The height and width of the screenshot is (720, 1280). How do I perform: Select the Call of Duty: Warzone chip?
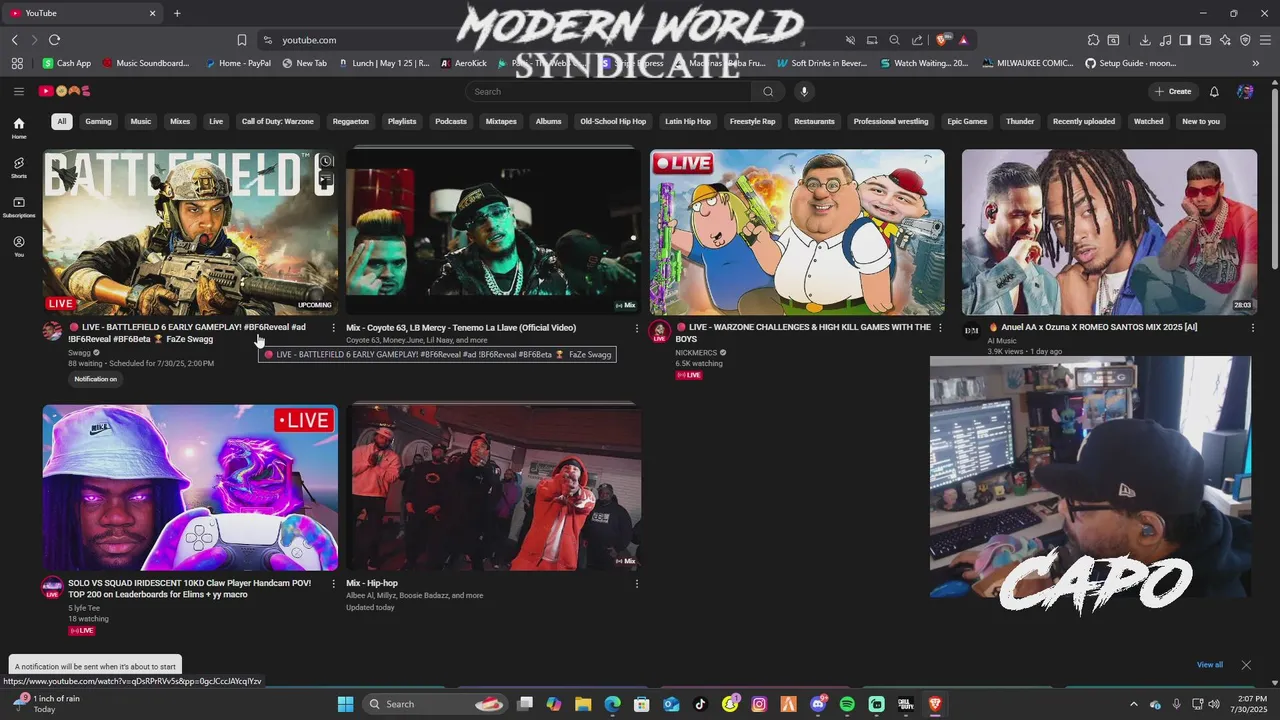pyautogui.click(x=277, y=121)
